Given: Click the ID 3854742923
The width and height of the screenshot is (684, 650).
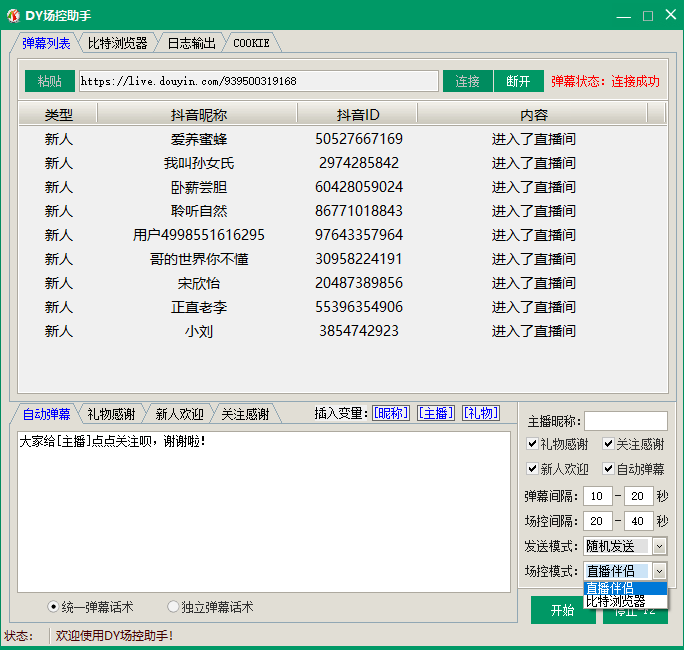Looking at the screenshot, I should click(359, 331).
